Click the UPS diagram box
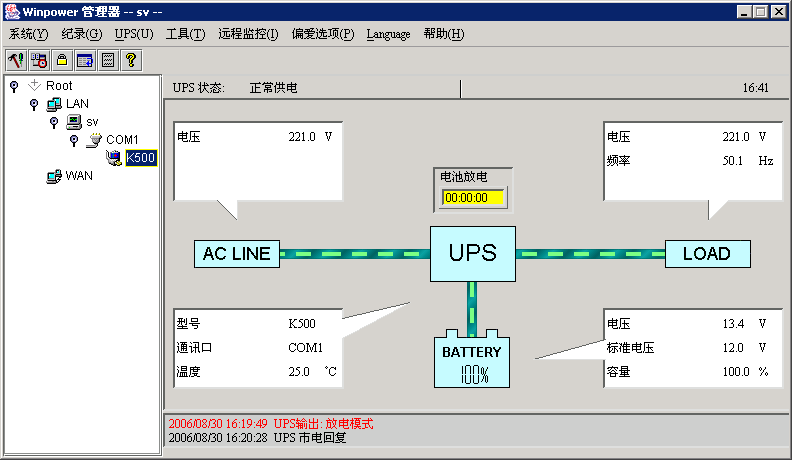This screenshot has height=460, width=792. click(x=473, y=253)
